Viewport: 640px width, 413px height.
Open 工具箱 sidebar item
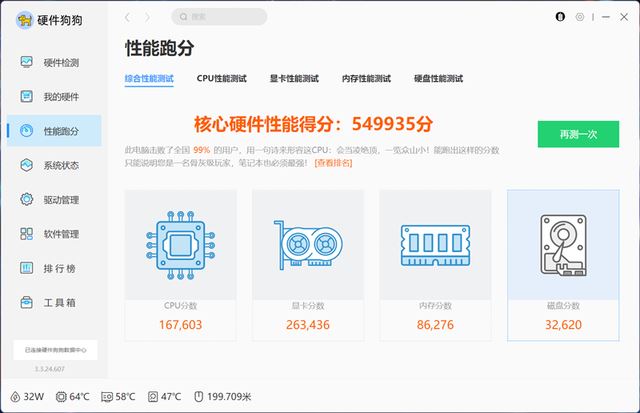click(54, 302)
